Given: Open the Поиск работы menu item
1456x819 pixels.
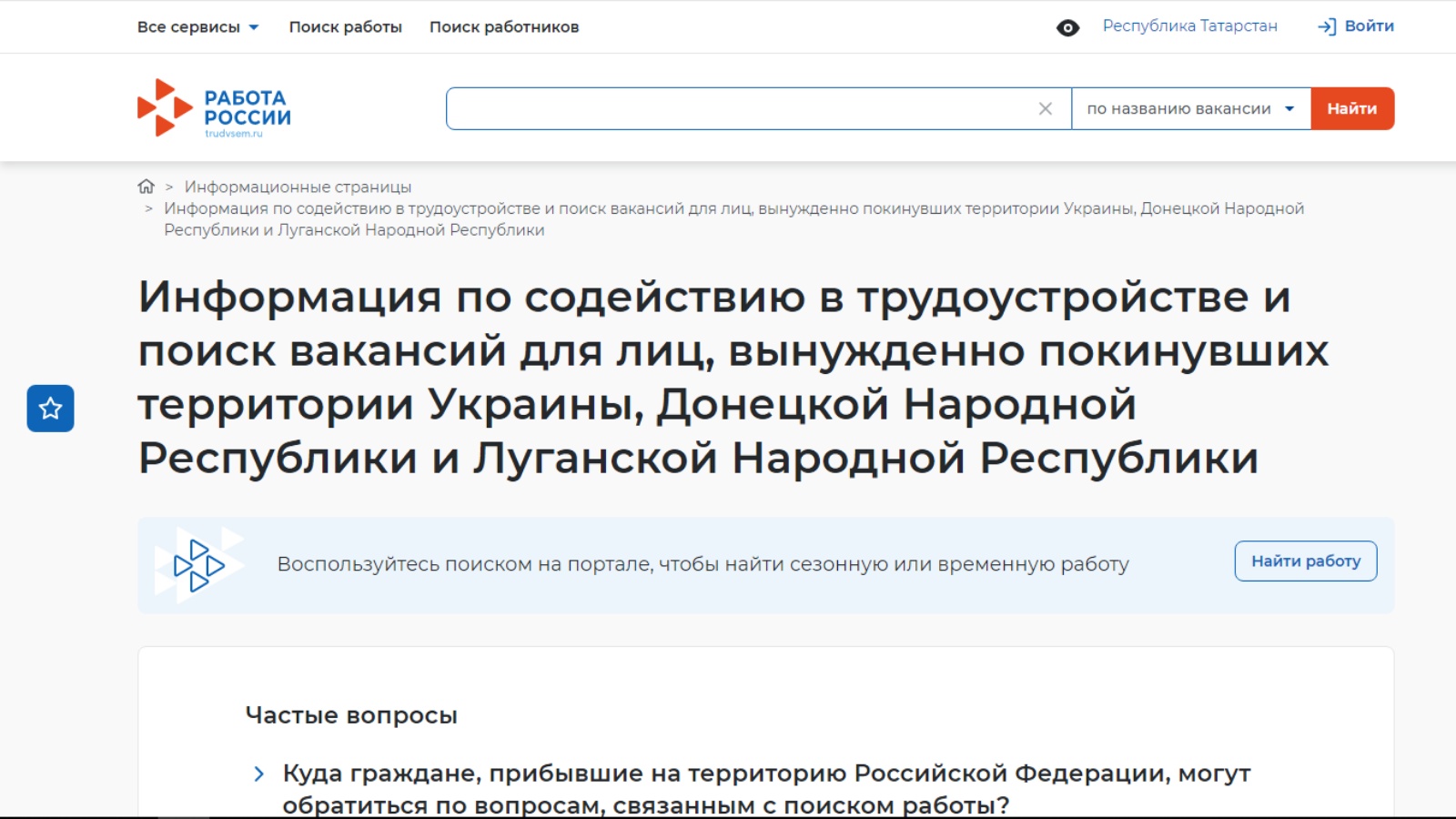Looking at the screenshot, I should pyautogui.click(x=346, y=27).
